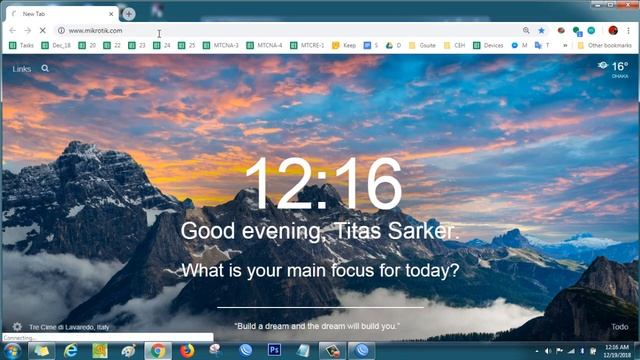The image size is (640, 360).
Task: Open the dashboard settings gear
Action: [x=17, y=327]
